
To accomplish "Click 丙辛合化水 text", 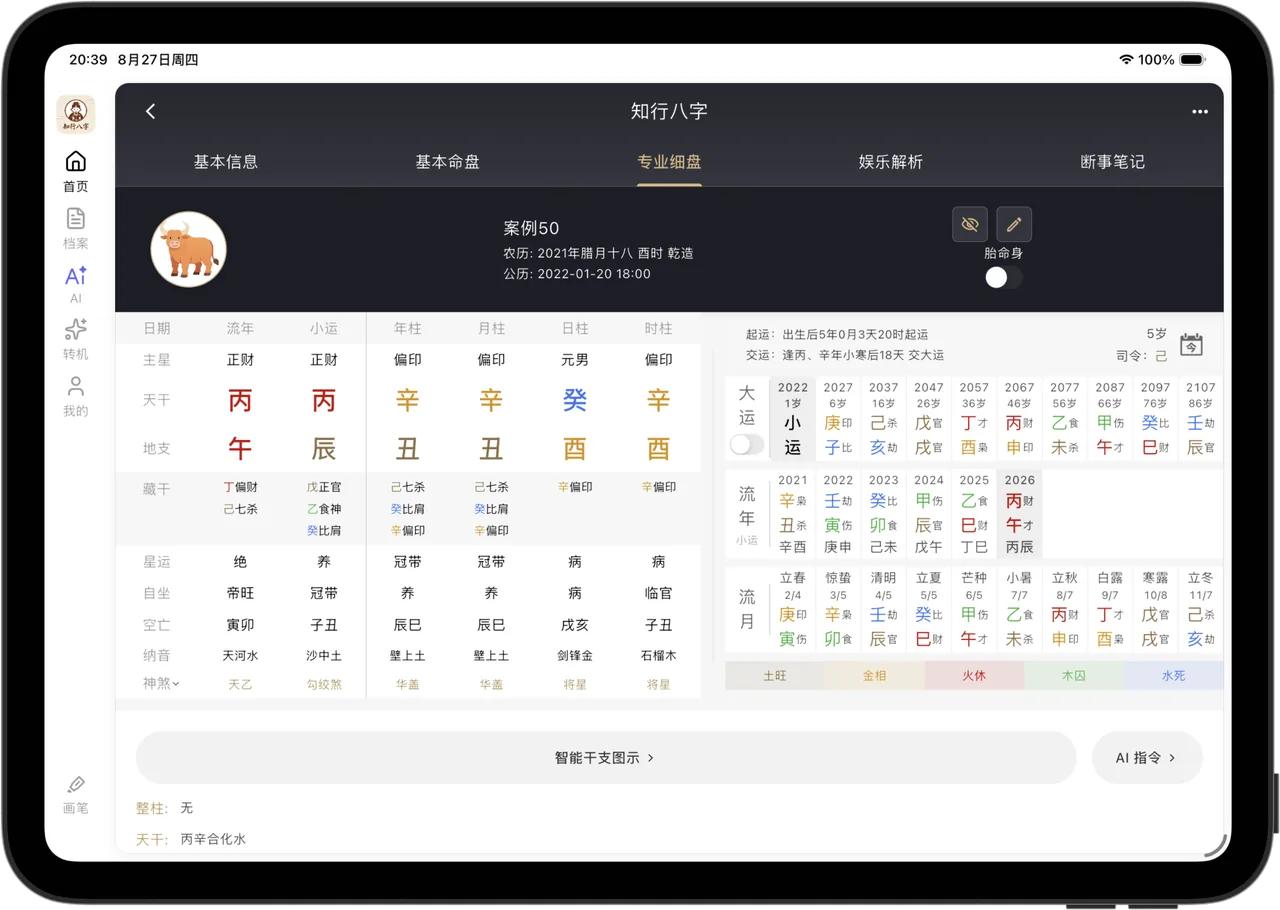I will point(213,839).
